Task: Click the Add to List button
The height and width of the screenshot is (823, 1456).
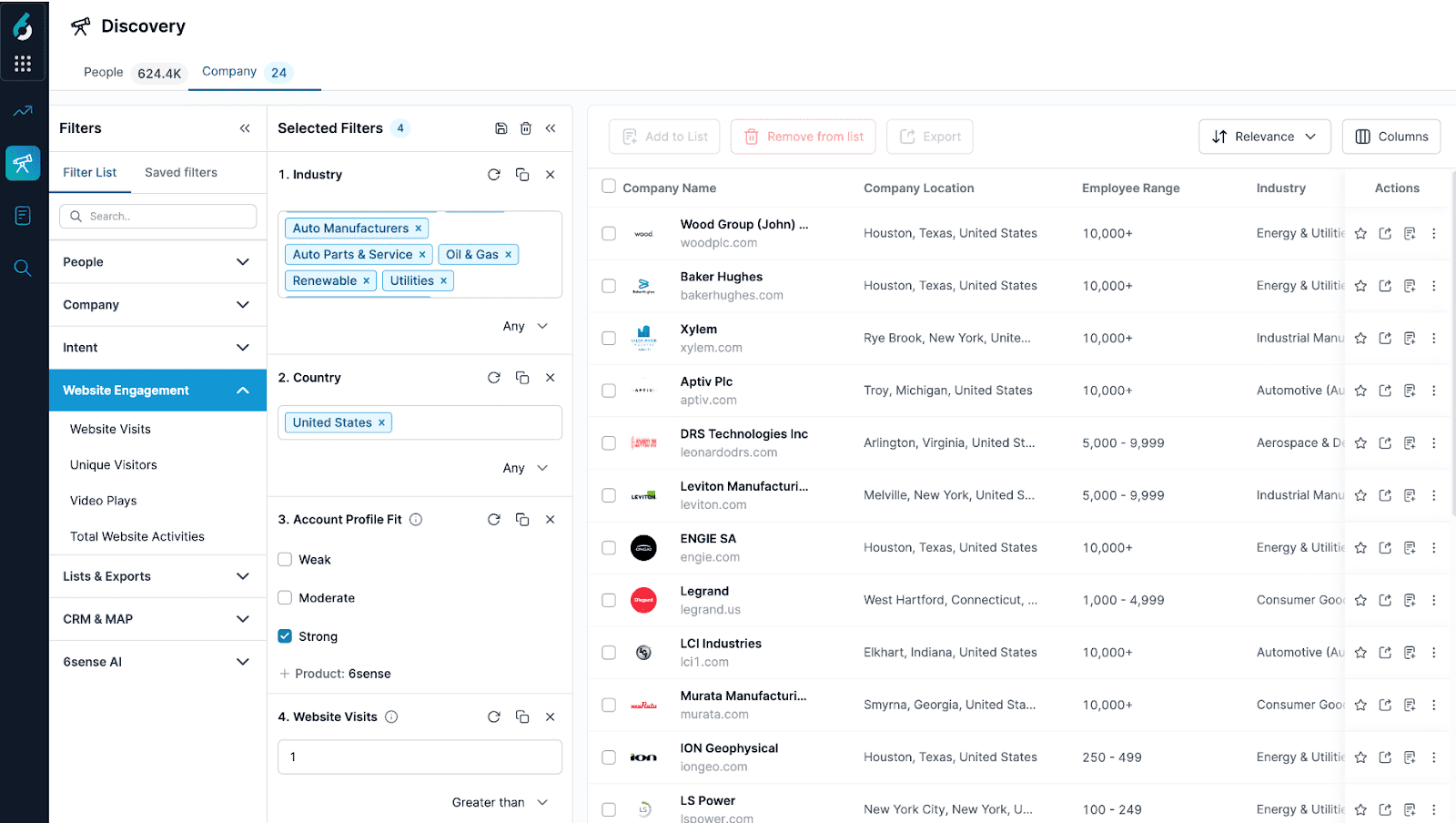Action: [x=665, y=137]
